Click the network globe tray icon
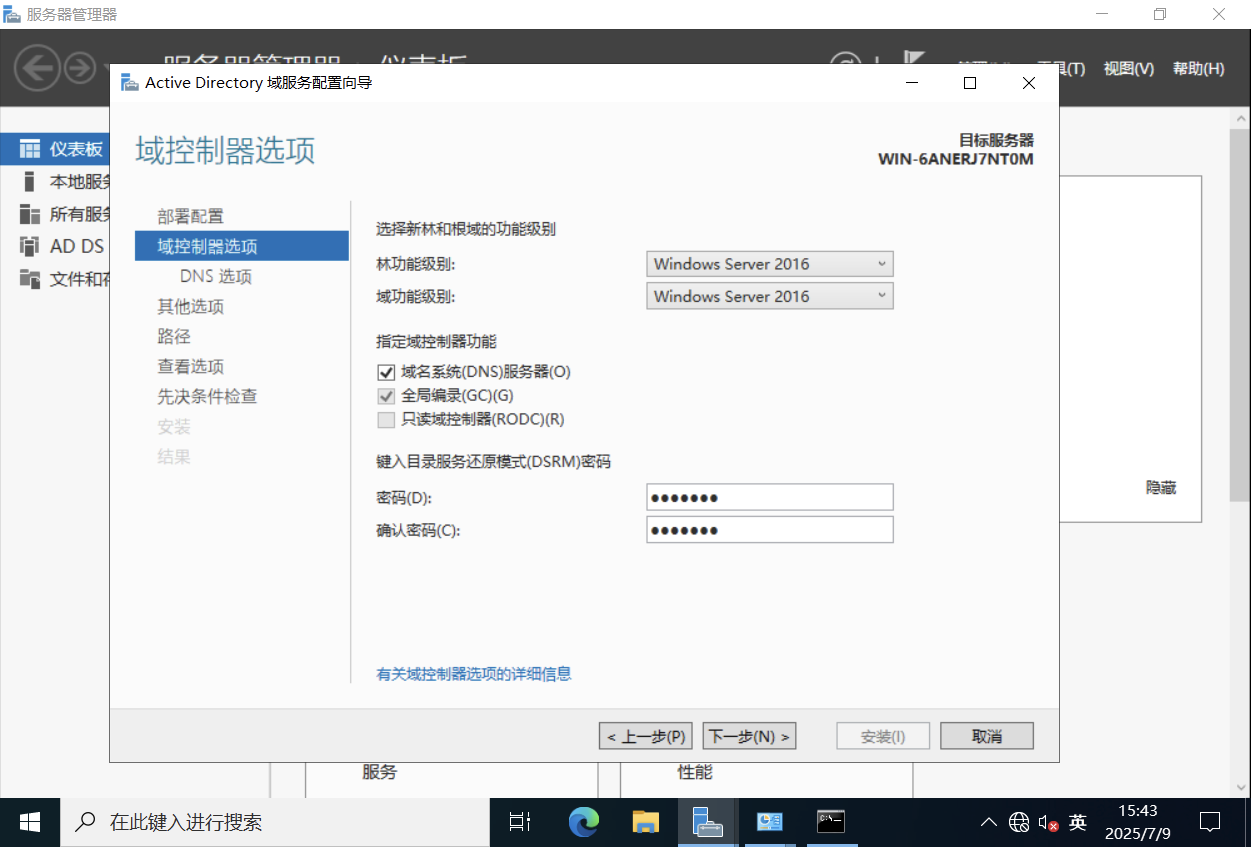1251x847 pixels. click(1019, 822)
